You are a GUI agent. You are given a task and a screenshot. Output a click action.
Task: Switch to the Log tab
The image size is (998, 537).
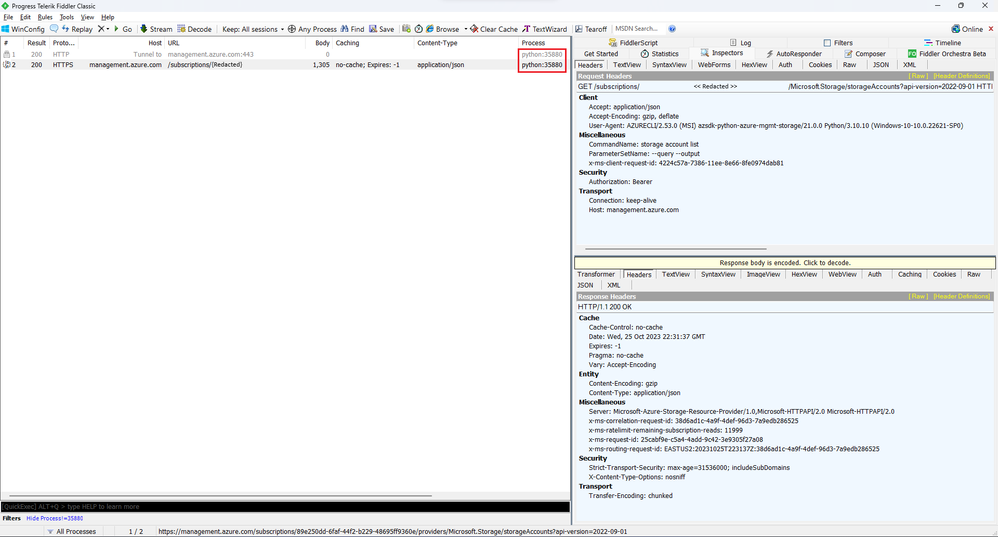click(740, 43)
